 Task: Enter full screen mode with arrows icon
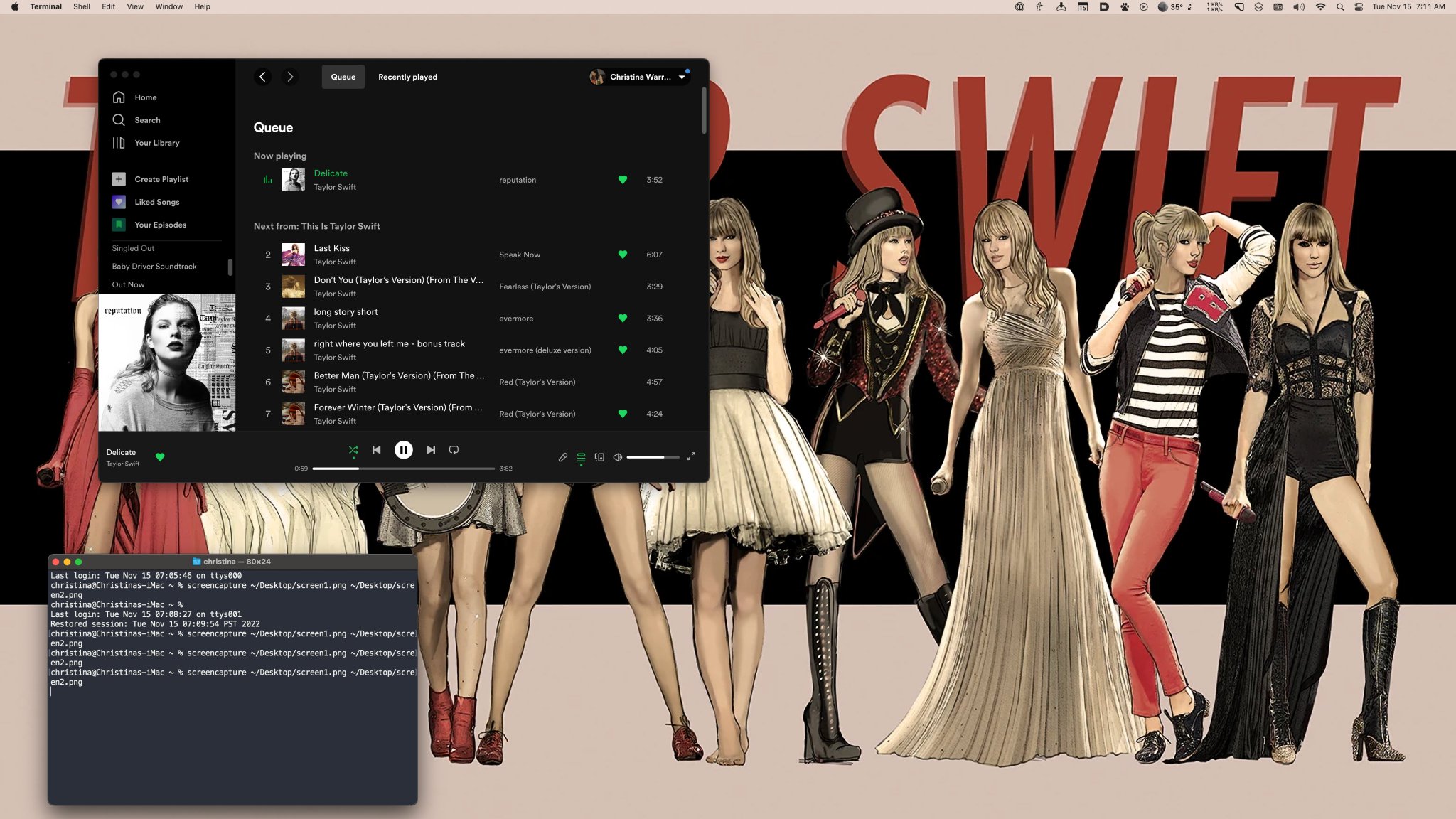pos(690,456)
